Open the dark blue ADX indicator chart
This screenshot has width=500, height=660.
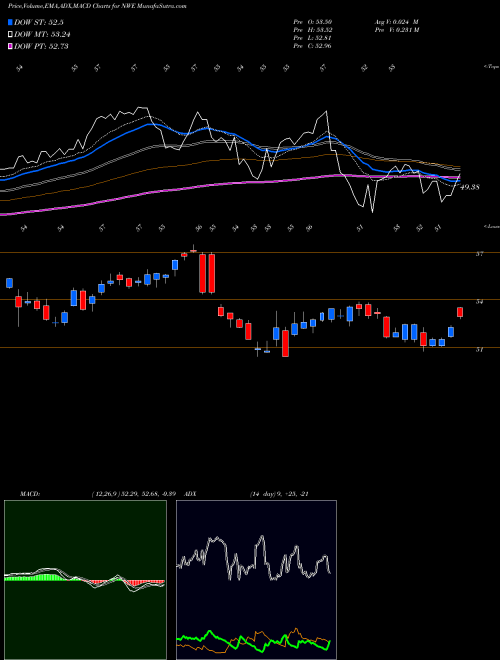[x=256, y=580]
